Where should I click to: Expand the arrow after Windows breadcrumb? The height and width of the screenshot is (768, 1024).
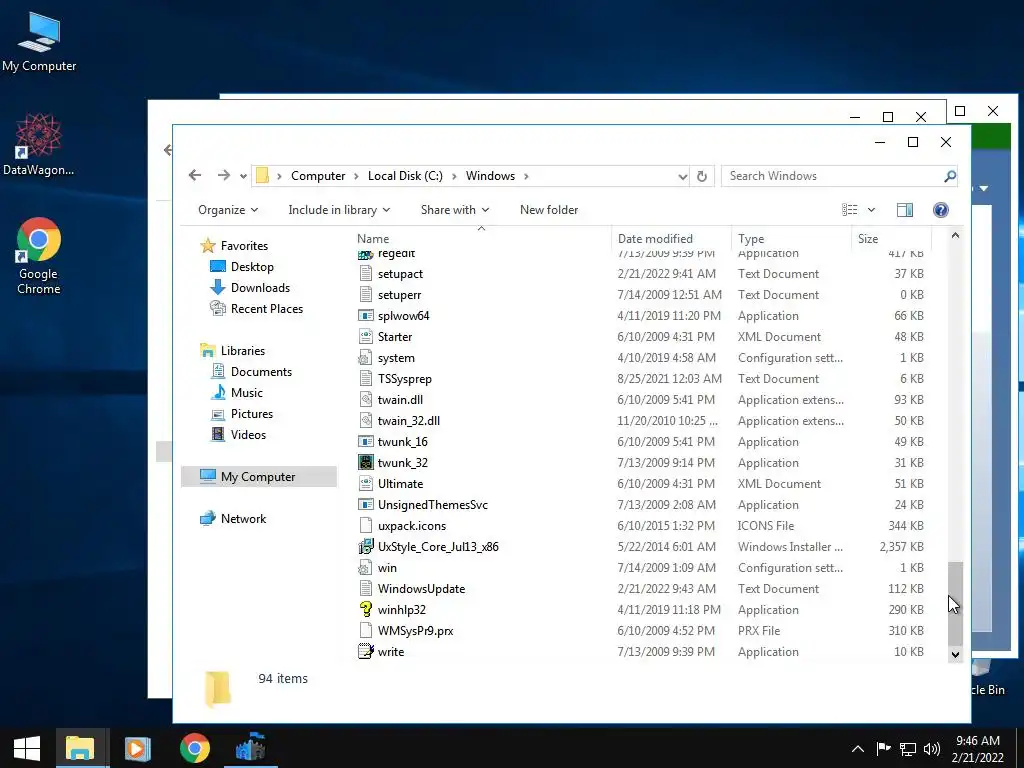[526, 176]
